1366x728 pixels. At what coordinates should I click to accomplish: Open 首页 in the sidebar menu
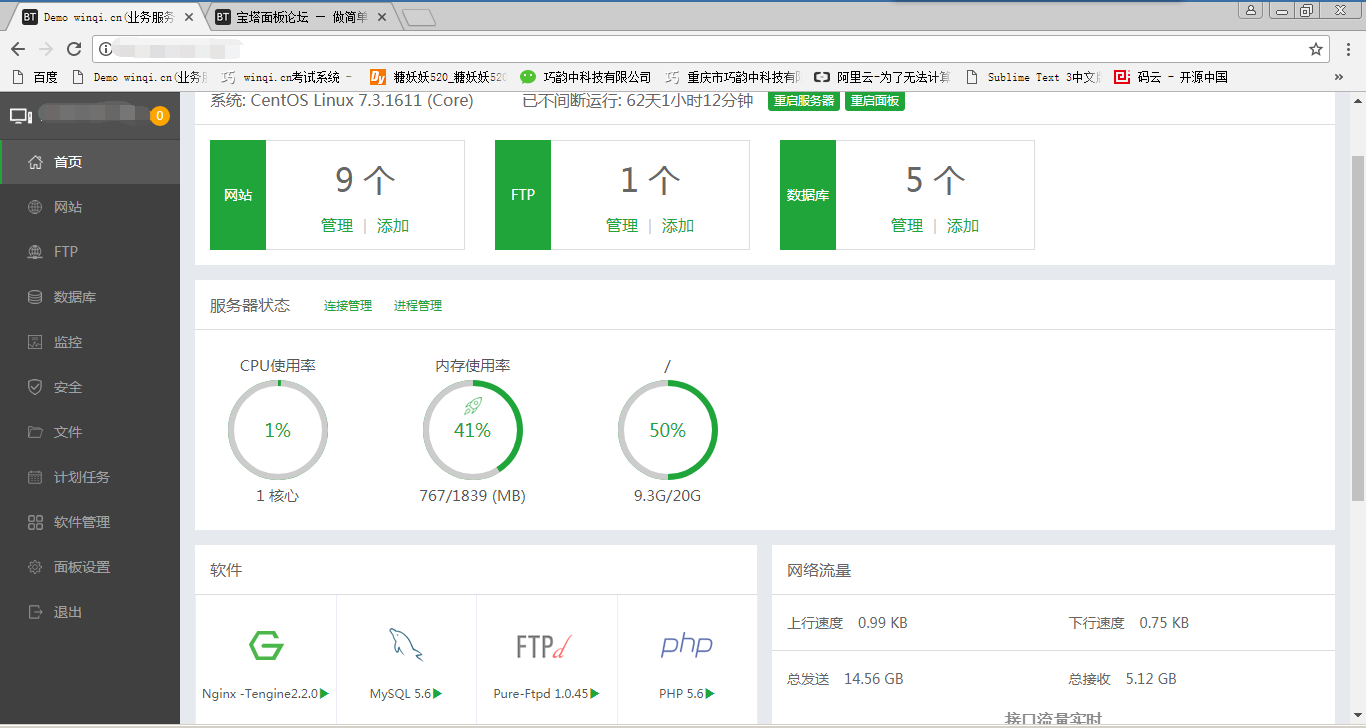(x=90, y=162)
